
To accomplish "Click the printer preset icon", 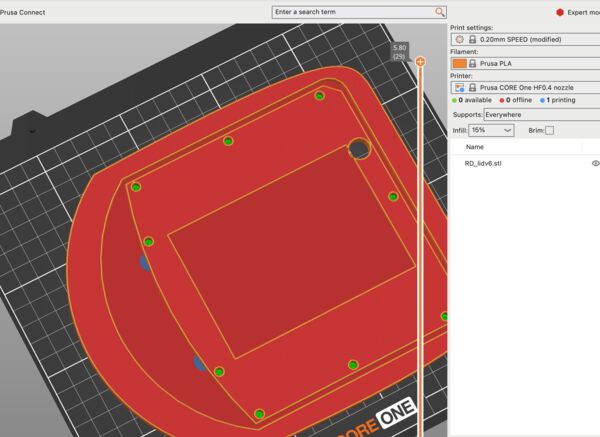I will 460,88.
